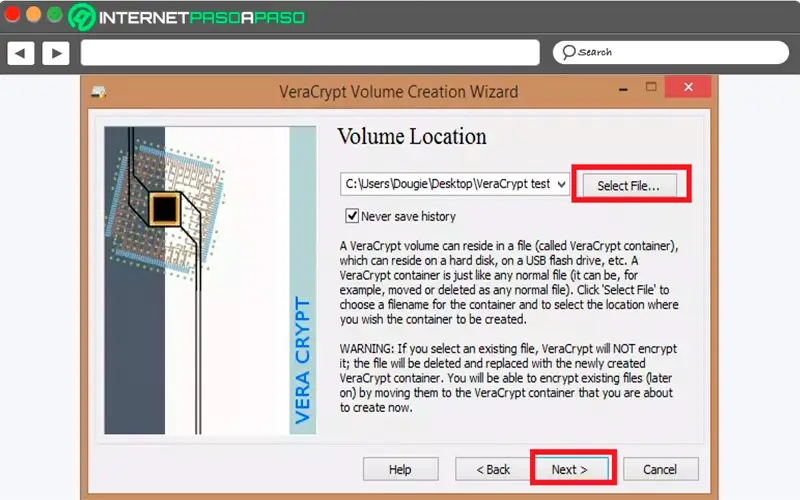Go back with the < Back button
This screenshot has height=500, width=800.
pos(493,469)
